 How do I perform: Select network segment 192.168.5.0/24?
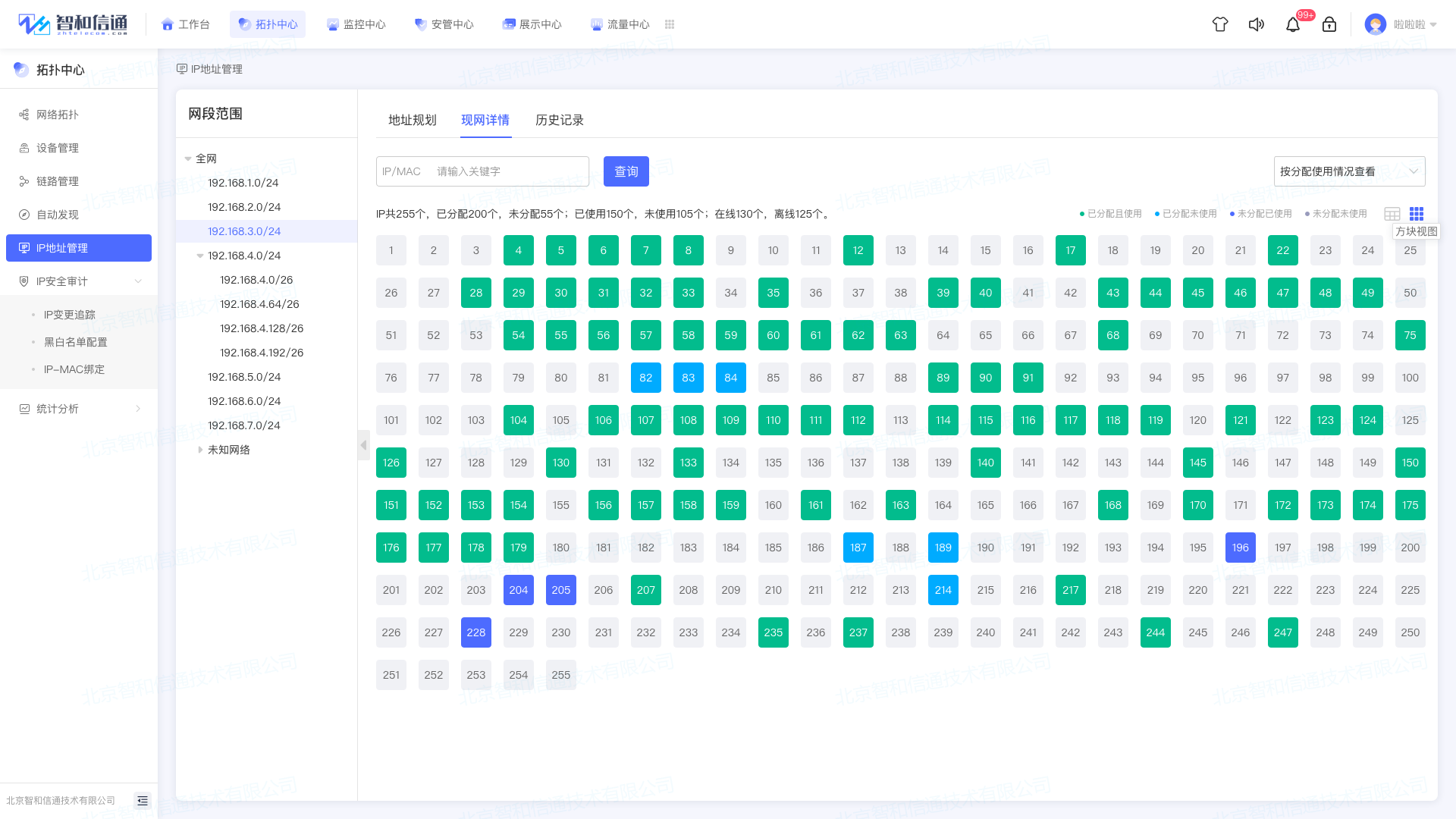pyautogui.click(x=244, y=377)
